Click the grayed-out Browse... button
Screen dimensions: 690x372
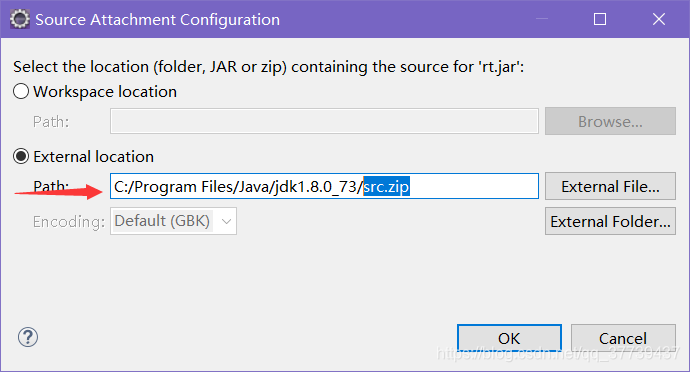pos(610,121)
